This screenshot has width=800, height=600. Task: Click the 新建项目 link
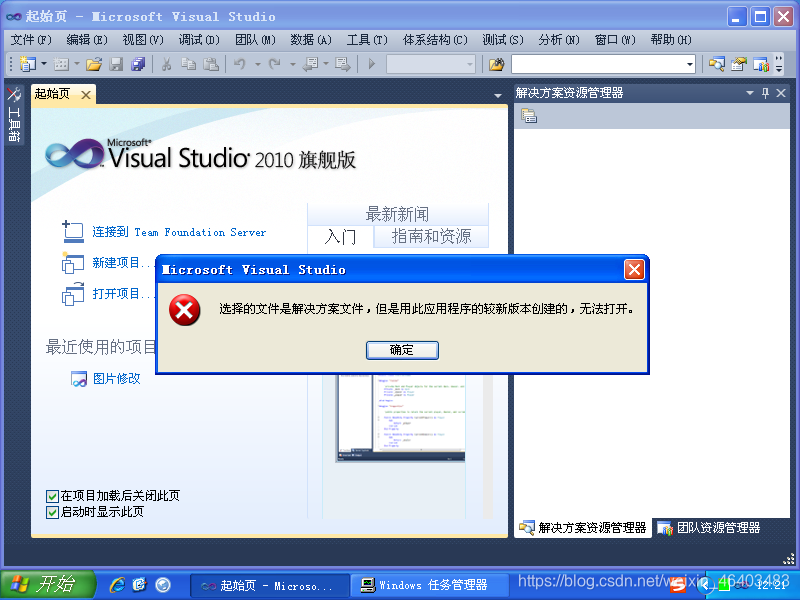pos(121,263)
